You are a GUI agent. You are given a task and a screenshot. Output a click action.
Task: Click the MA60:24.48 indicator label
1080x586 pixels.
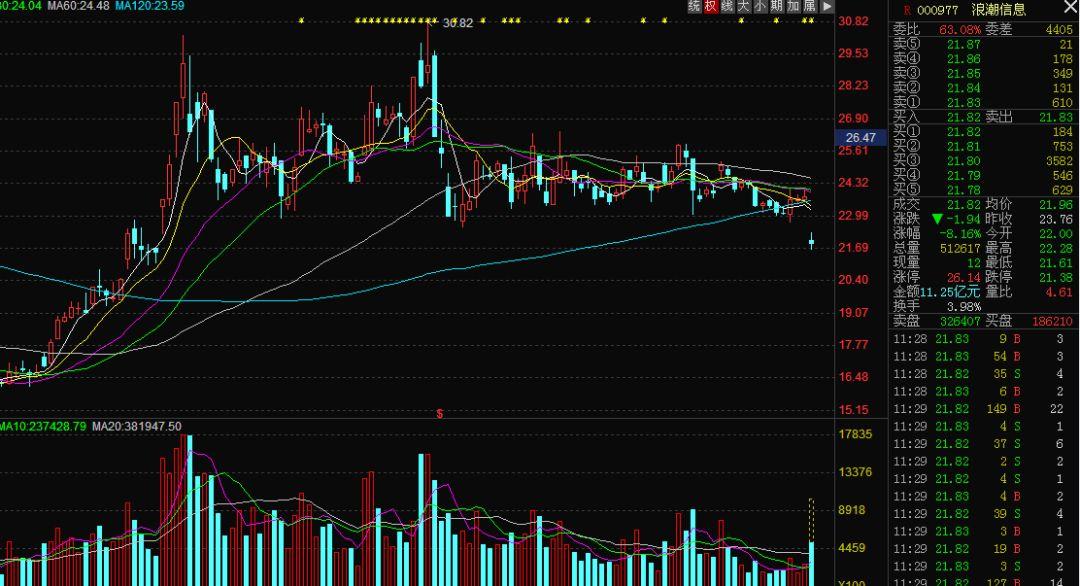point(78,6)
